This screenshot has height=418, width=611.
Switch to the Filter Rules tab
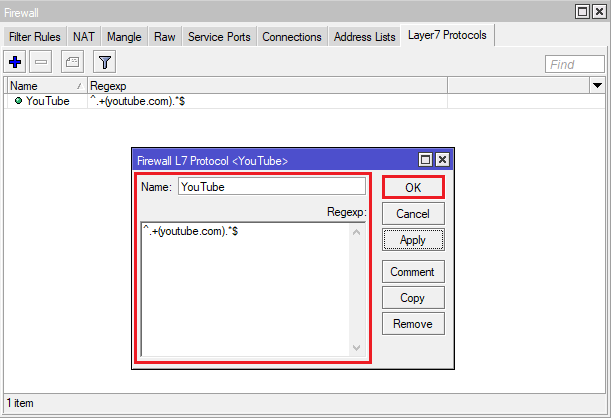(35, 37)
